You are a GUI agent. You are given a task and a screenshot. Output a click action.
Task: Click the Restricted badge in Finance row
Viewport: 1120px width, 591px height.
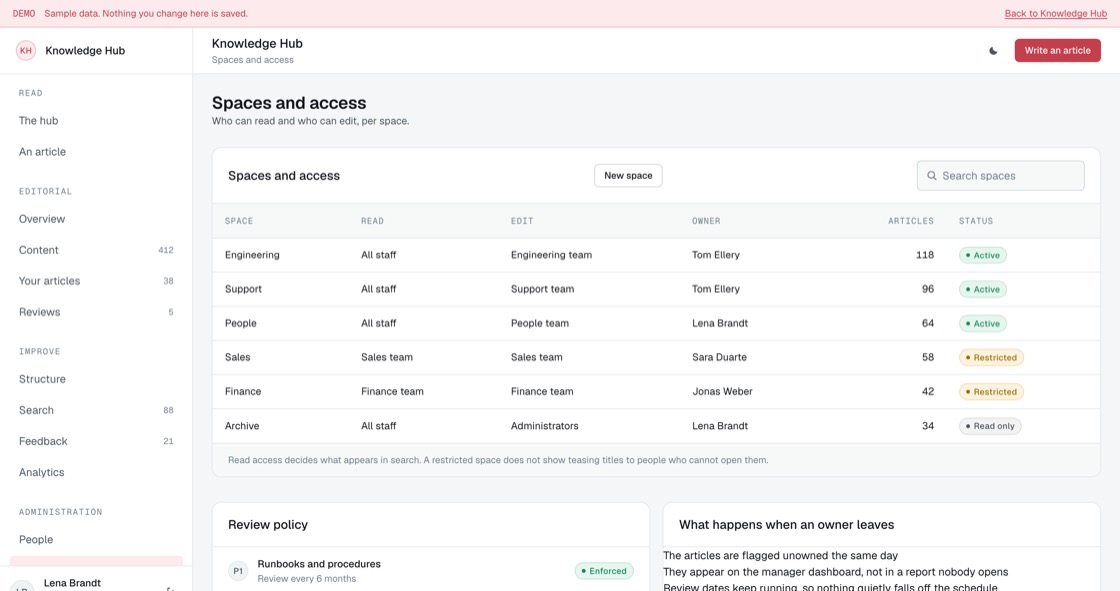tap(991, 392)
